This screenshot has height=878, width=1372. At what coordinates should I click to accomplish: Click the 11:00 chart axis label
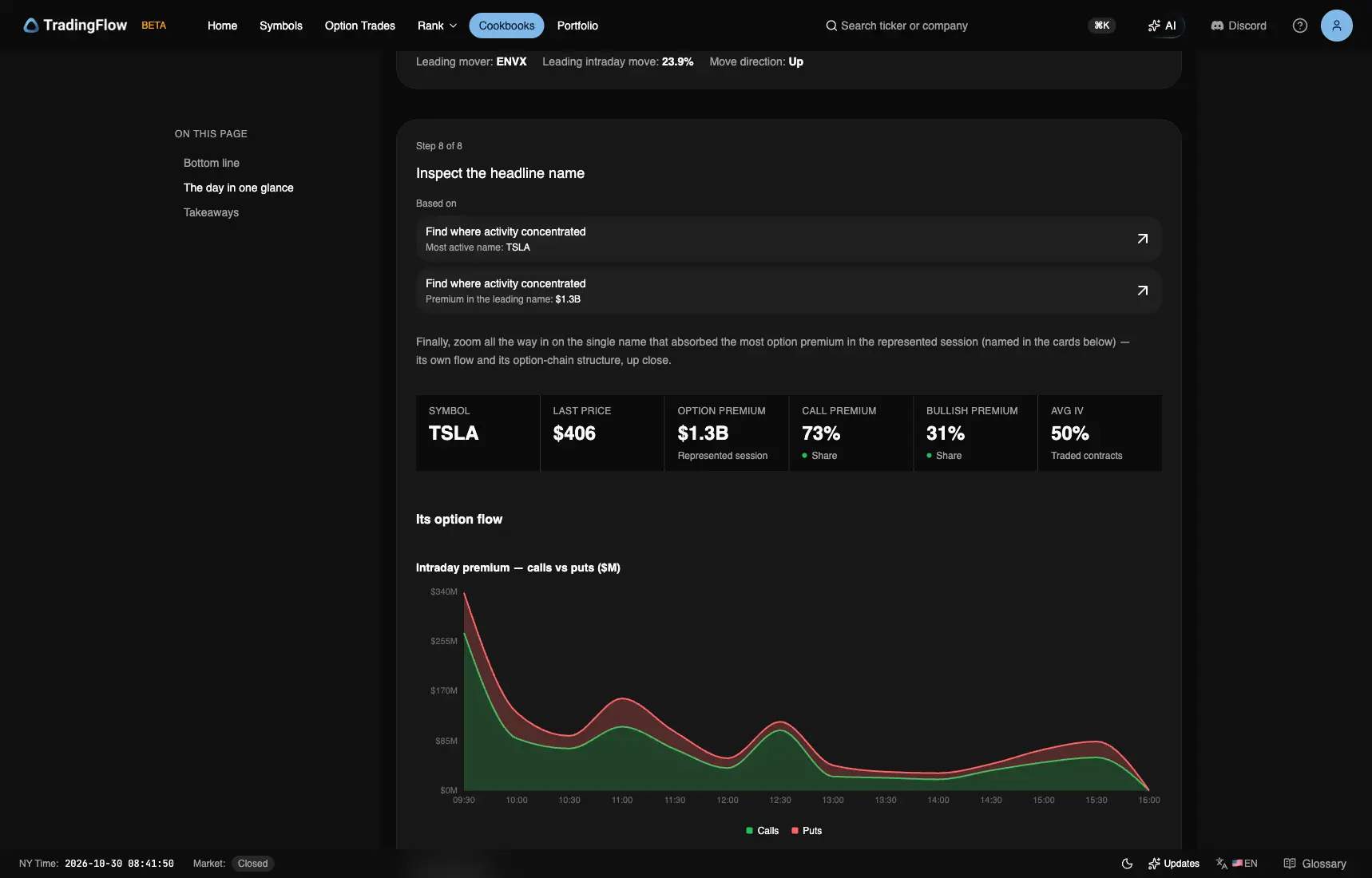(622, 800)
